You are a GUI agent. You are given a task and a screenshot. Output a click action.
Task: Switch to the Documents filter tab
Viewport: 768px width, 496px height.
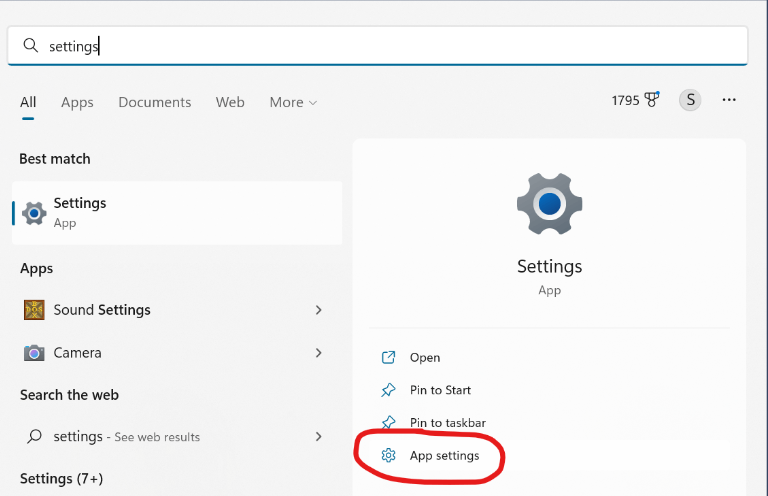(155, 102)
